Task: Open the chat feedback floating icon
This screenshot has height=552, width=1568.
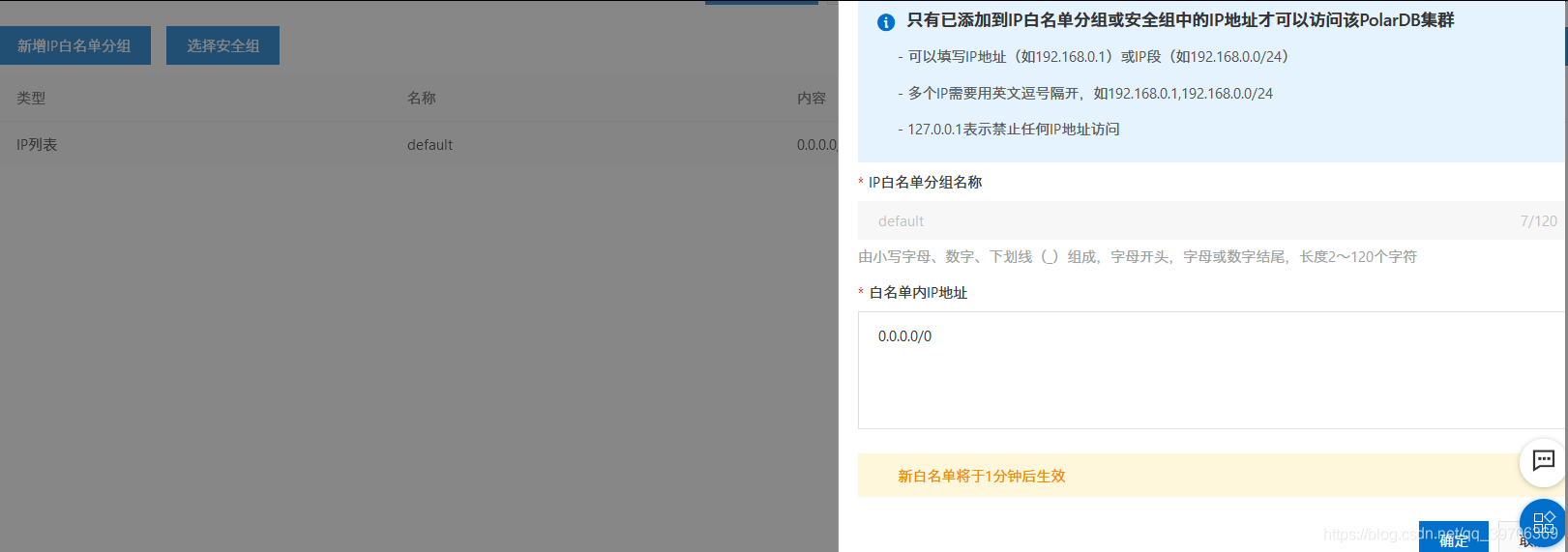Action: click(1543, 462)
